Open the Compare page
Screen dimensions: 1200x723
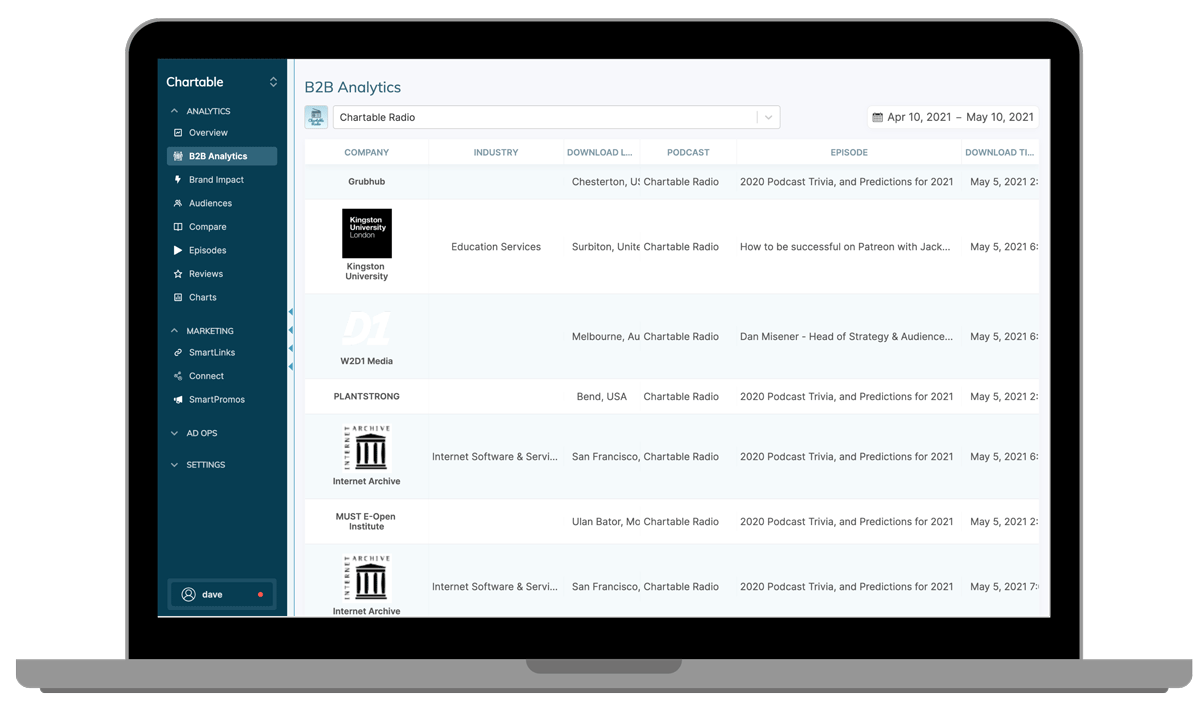207,227
